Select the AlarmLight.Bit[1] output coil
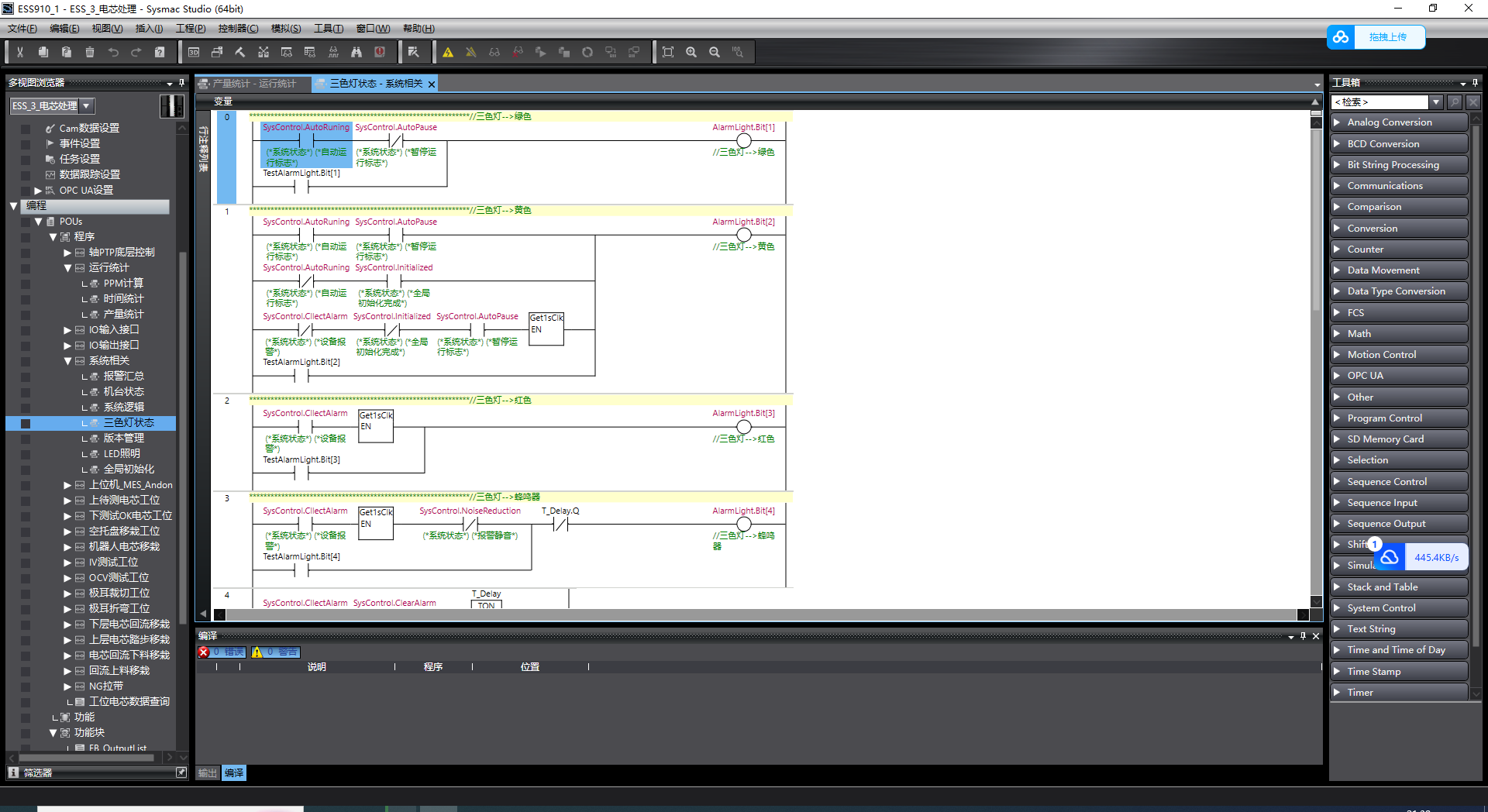The width and height of the screenshot is (1488, 812). pyautogui.click(x=744, y=141)
